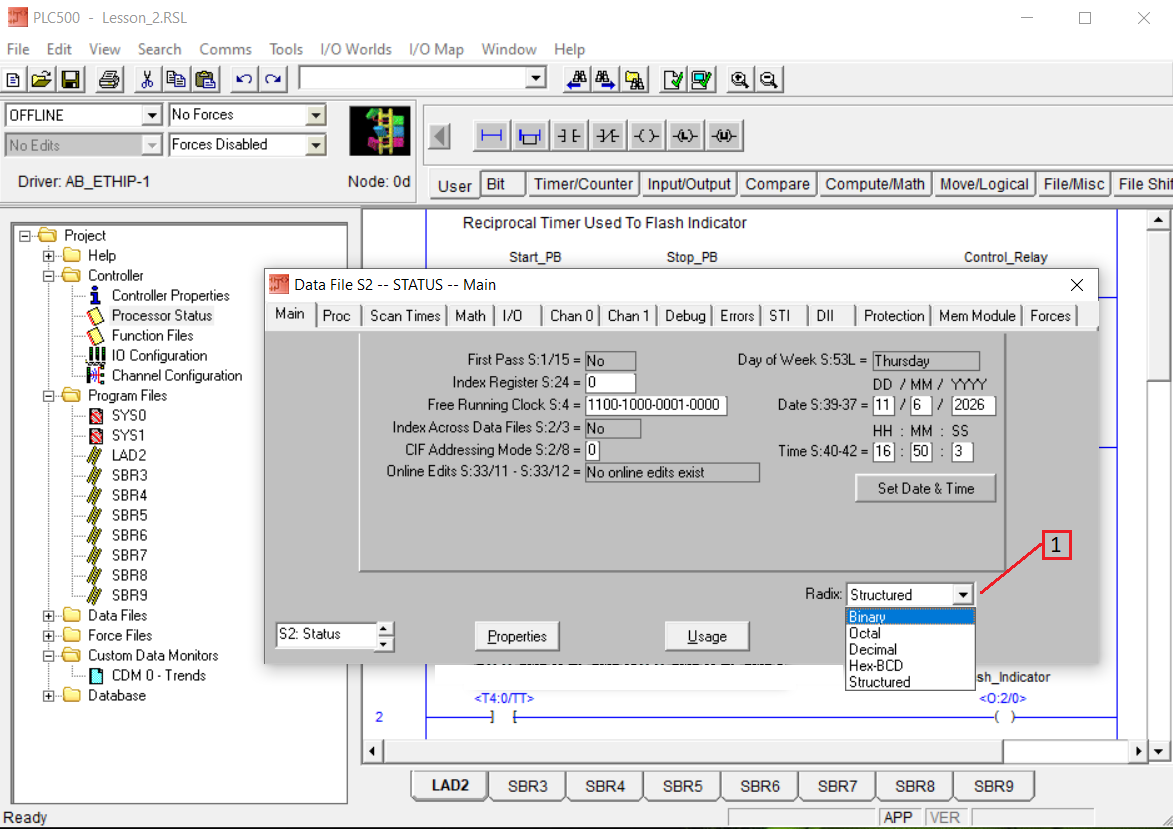Image resolution: width=1173 pixels, height=829 pixels.
Task: Open the Forces Disabled dropdown
Action: point(316,144)
